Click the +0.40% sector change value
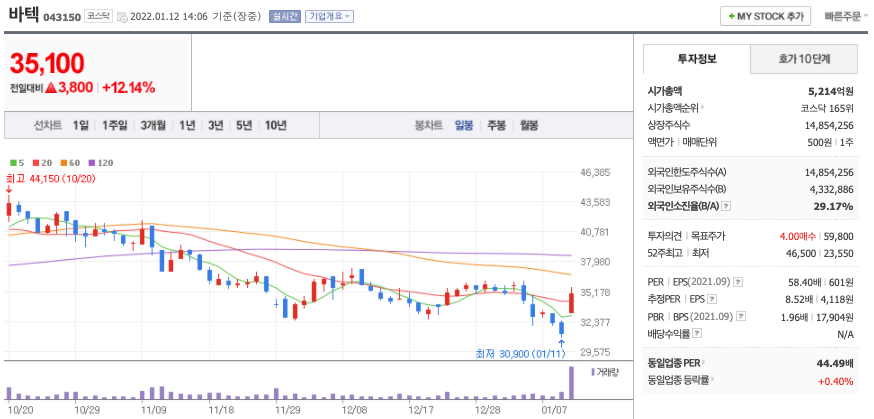The height and width of the screenshot is (419, 874). point(836,381)
